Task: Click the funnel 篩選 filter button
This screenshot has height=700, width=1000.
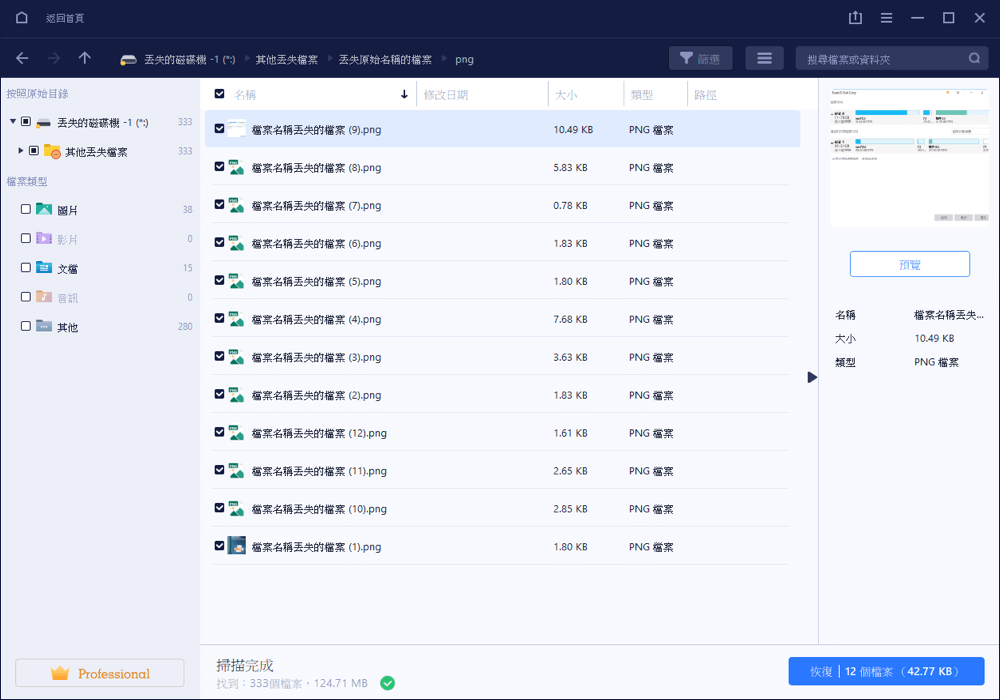Action: 700,59
